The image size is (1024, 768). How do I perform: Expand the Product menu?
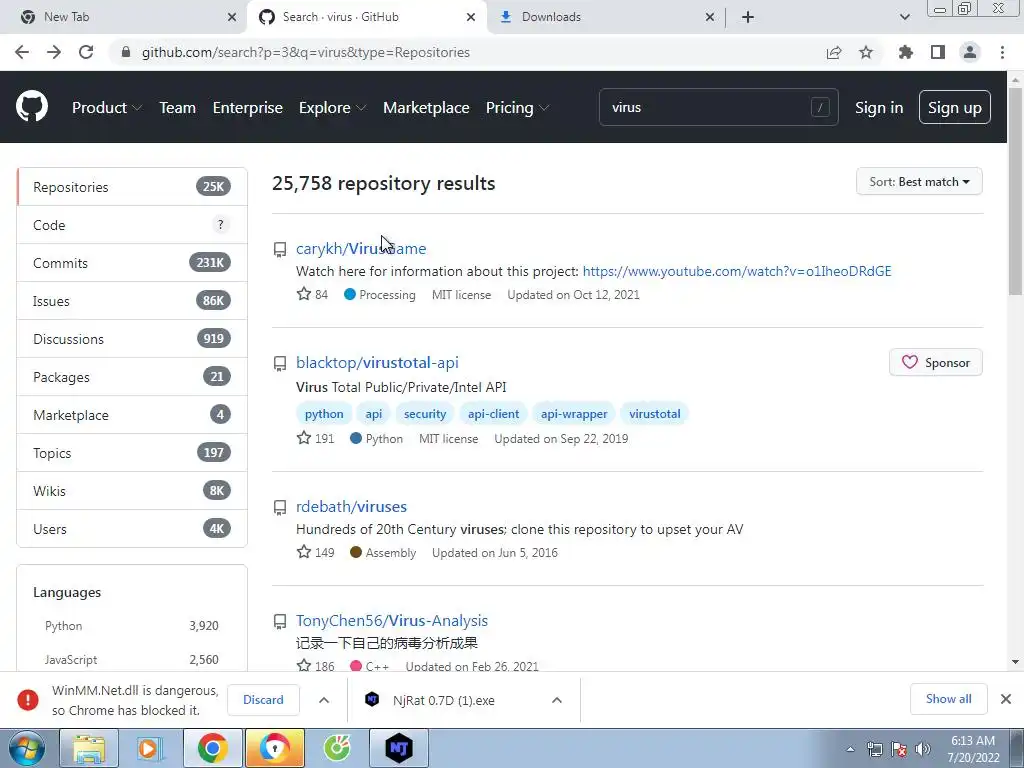[x=106, y=108]
